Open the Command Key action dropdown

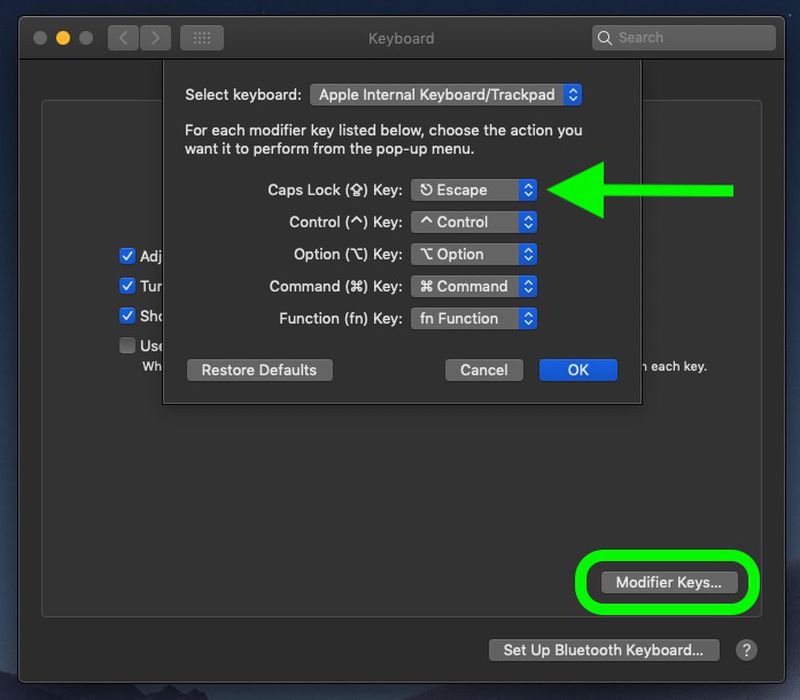473,286
